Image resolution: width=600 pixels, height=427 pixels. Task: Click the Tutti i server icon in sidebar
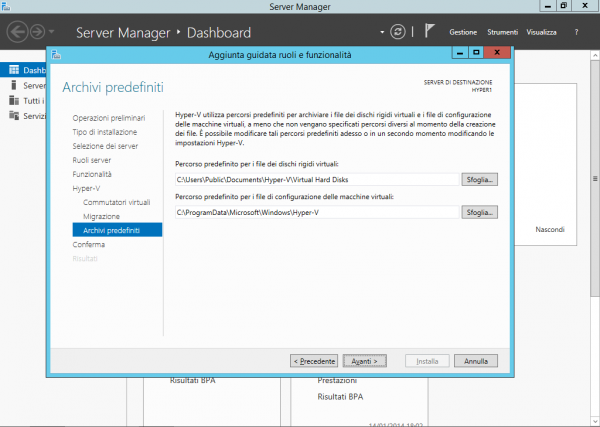(x=14, y=100)
